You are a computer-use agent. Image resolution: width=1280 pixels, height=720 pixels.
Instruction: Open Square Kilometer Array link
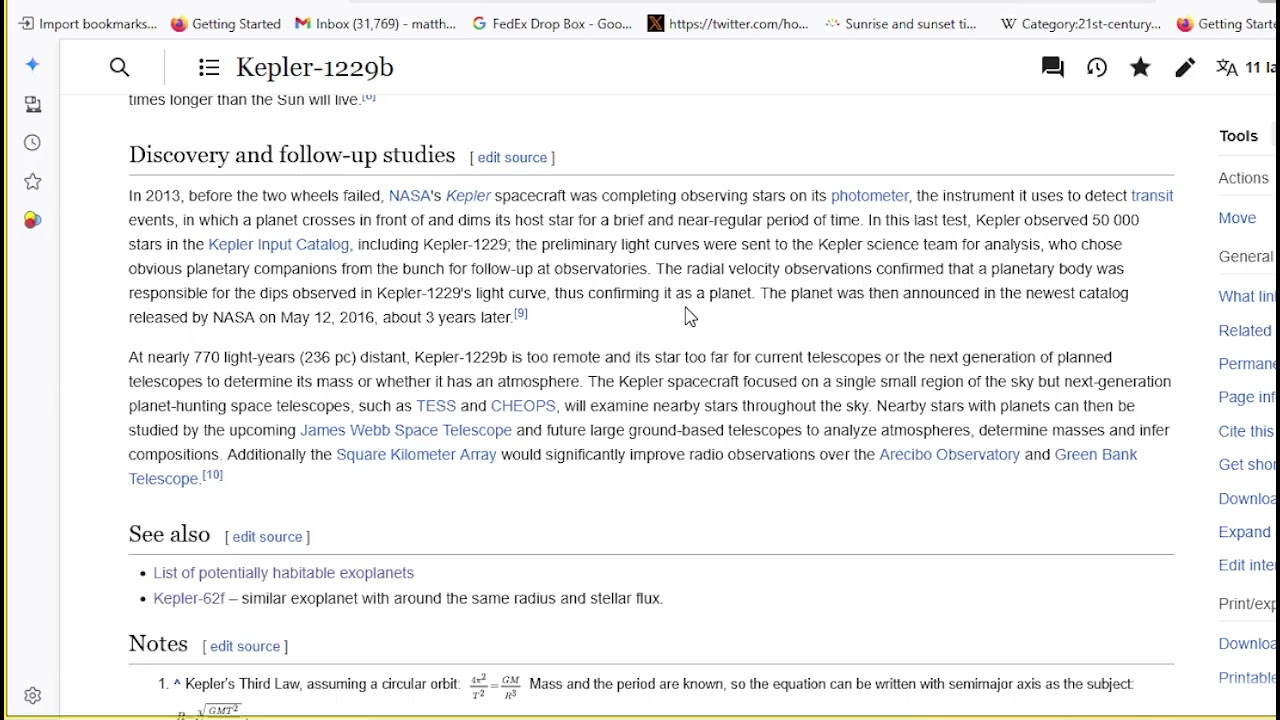[x=416, y=454]
